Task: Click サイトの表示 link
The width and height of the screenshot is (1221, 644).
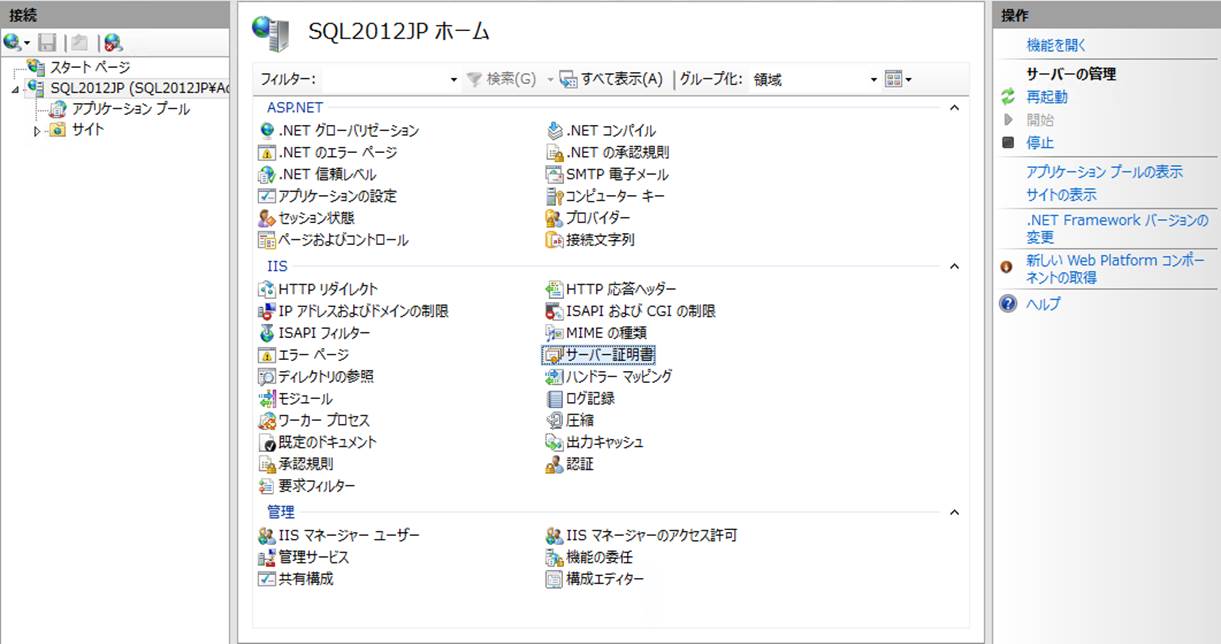Action: [x=1062, y=195]
